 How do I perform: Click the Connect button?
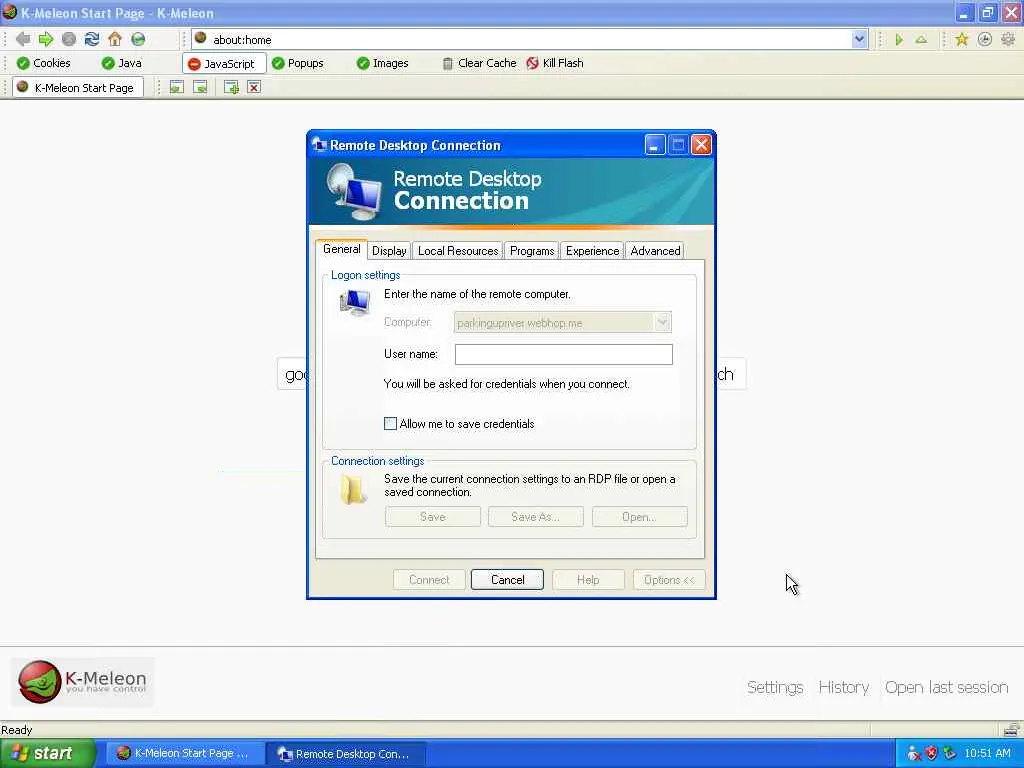pos(429,580)
